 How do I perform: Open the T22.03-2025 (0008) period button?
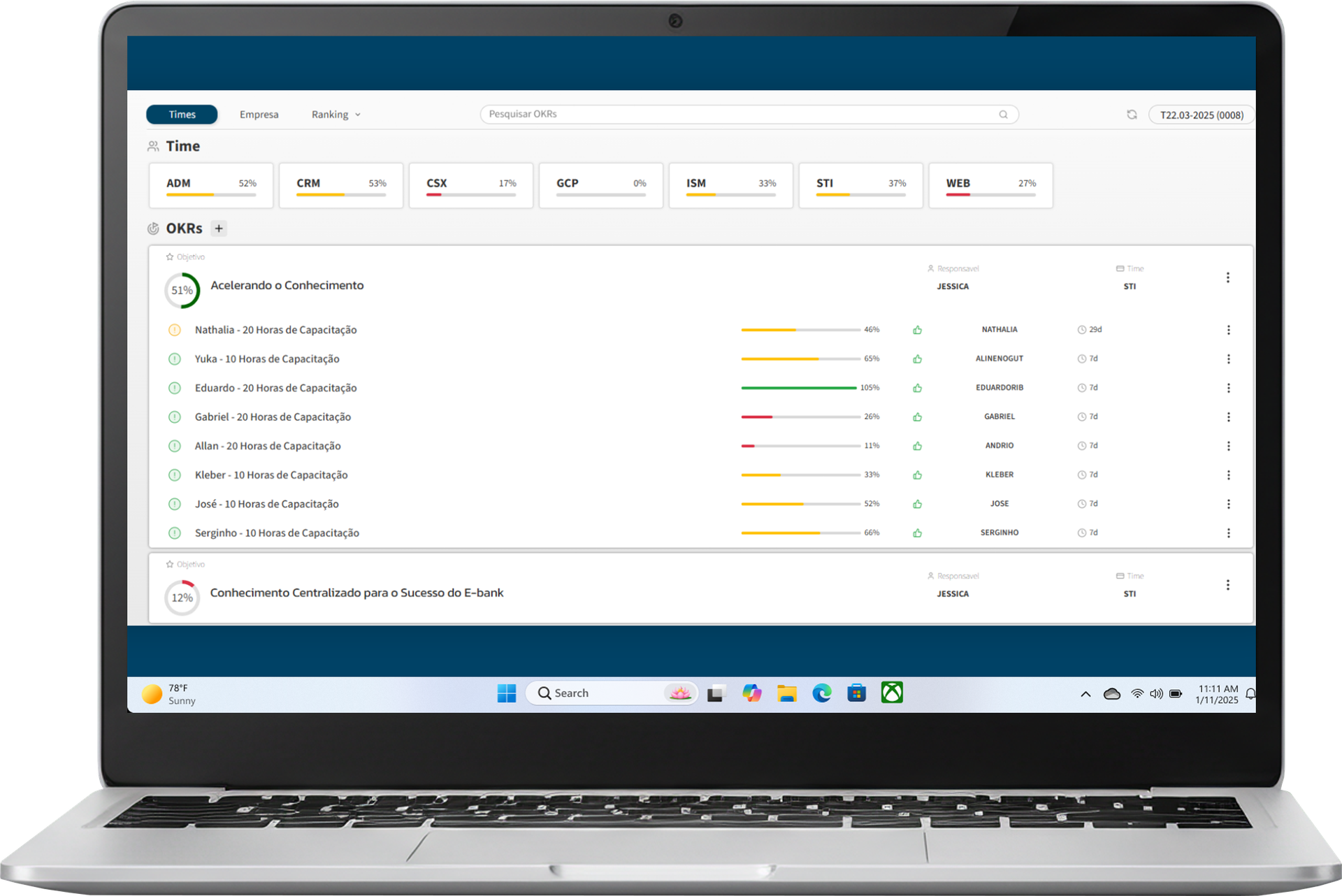point(1201,115)
